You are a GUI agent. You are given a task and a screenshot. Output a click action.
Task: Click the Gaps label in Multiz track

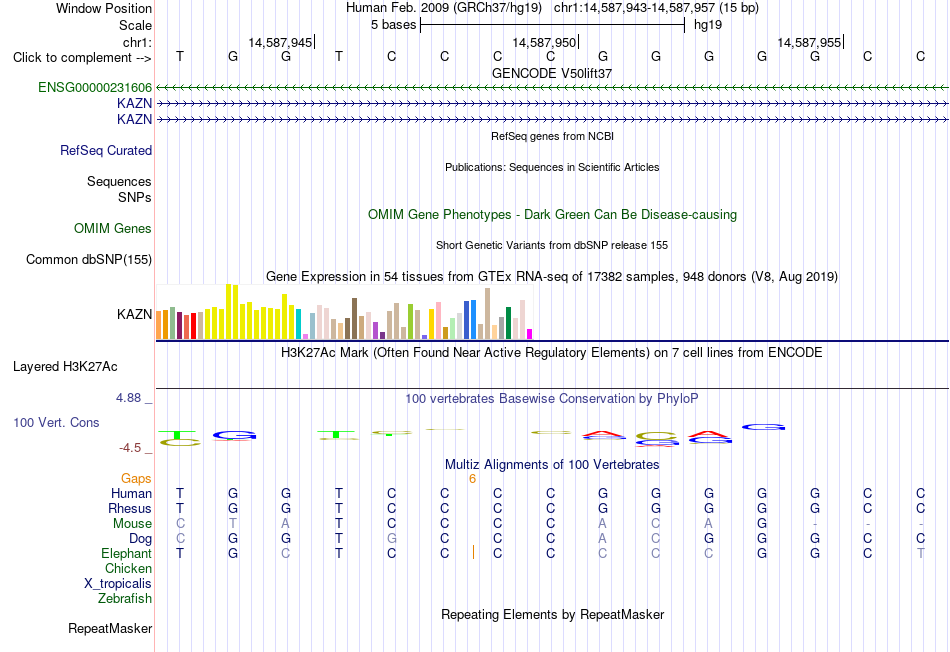(x=136, y=479)
